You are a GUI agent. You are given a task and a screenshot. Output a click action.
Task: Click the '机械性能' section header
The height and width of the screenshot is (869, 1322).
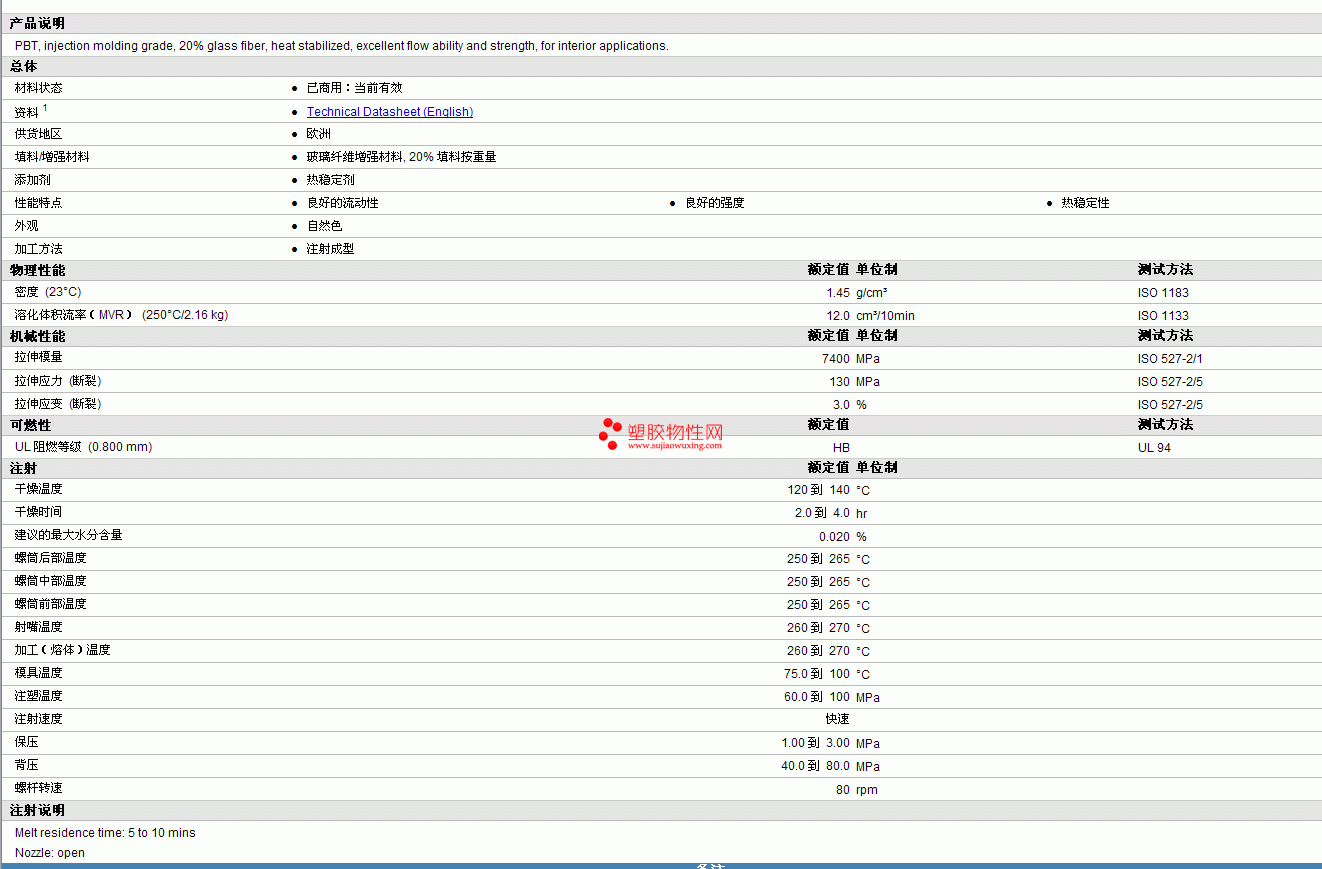[x=37, y=336]
